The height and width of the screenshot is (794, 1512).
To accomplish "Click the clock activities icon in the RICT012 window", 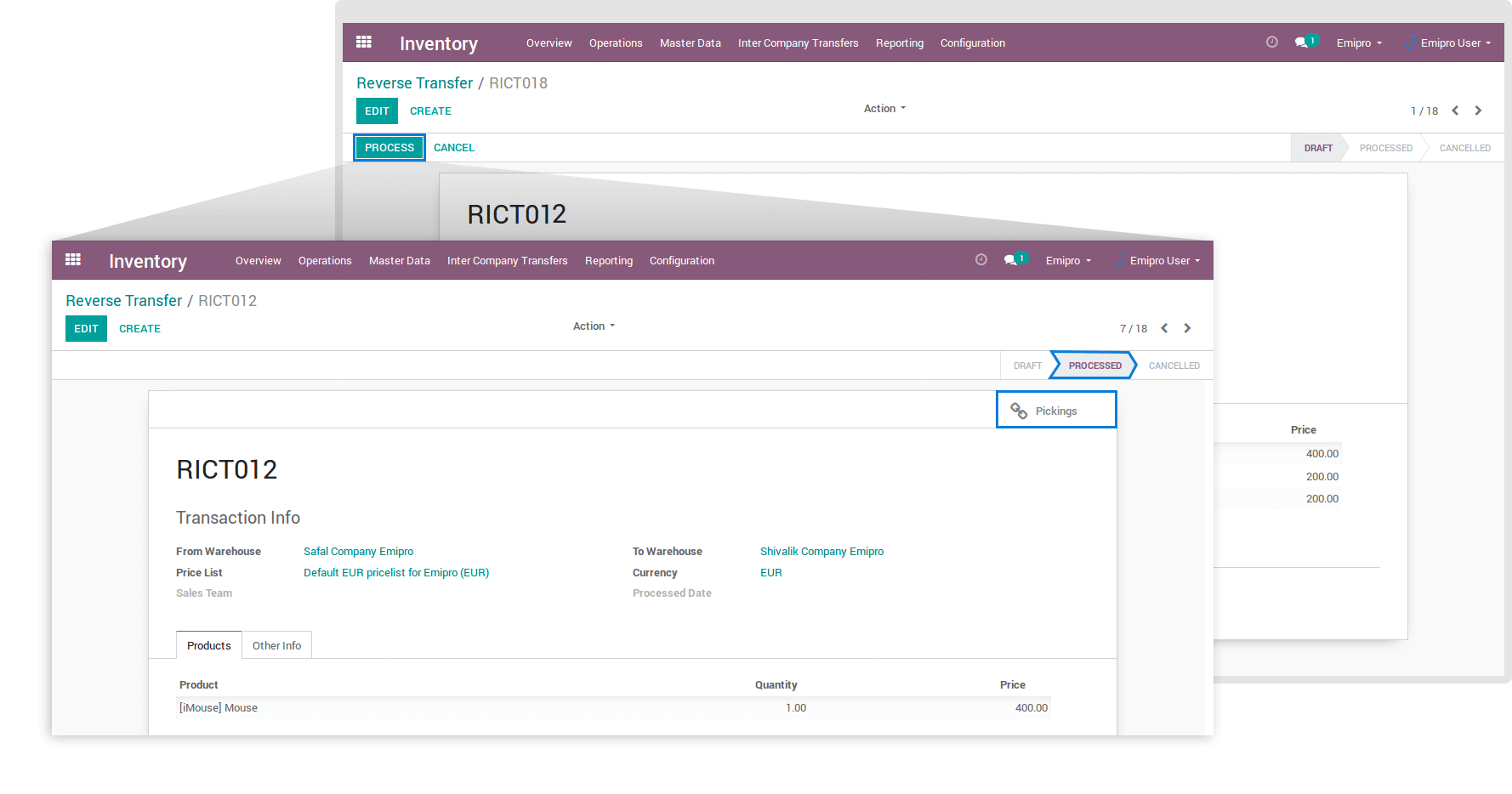I will pyautogui.click(x=981, y=260).
